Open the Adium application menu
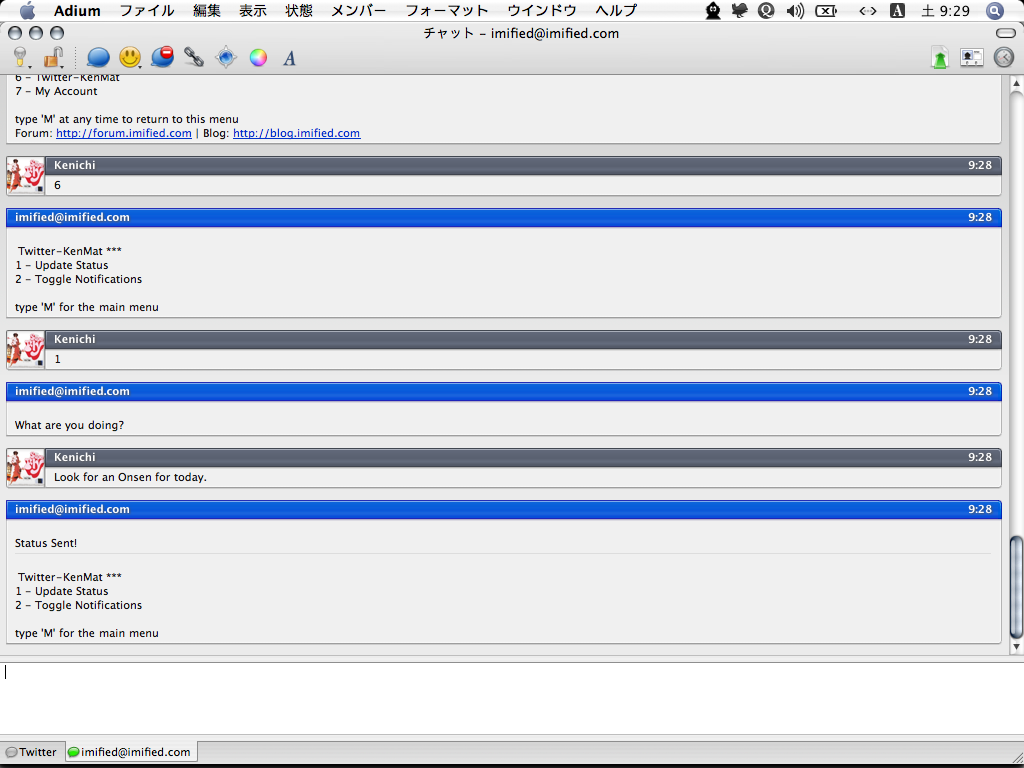Image resolution: width=1024 pixels, height=768 pixels. (x=77, y=10)
